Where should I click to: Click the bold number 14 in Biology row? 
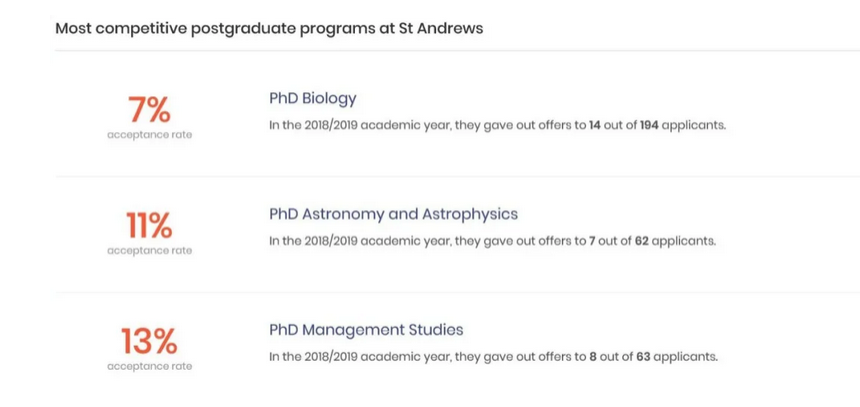(x=595, y=125)
